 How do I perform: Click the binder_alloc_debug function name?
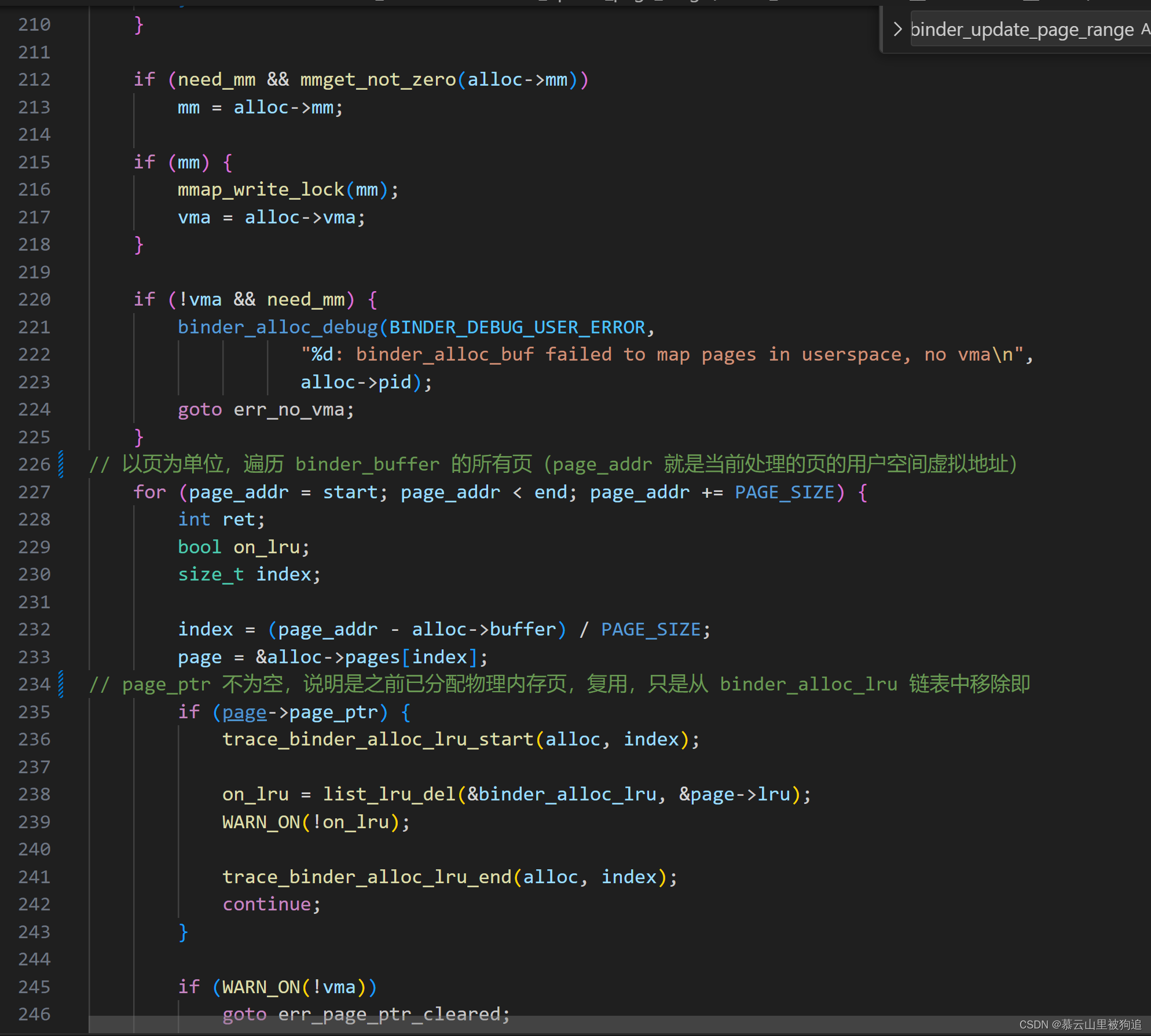[x=277, y=327]
